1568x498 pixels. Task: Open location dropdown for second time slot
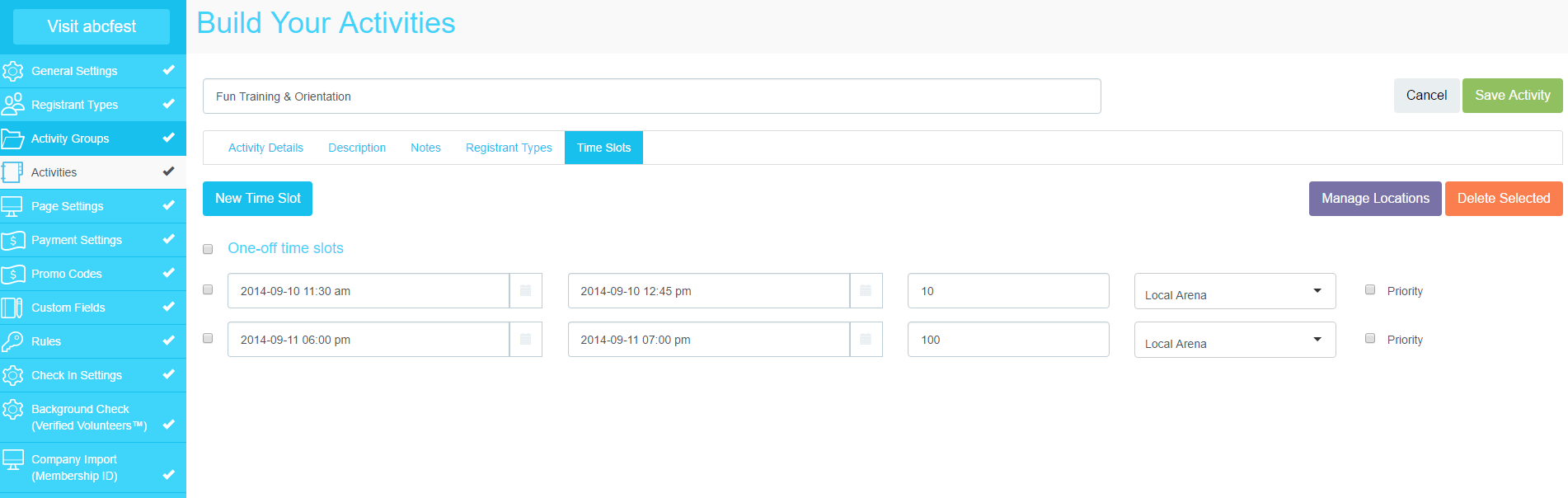coord(1234,341)
